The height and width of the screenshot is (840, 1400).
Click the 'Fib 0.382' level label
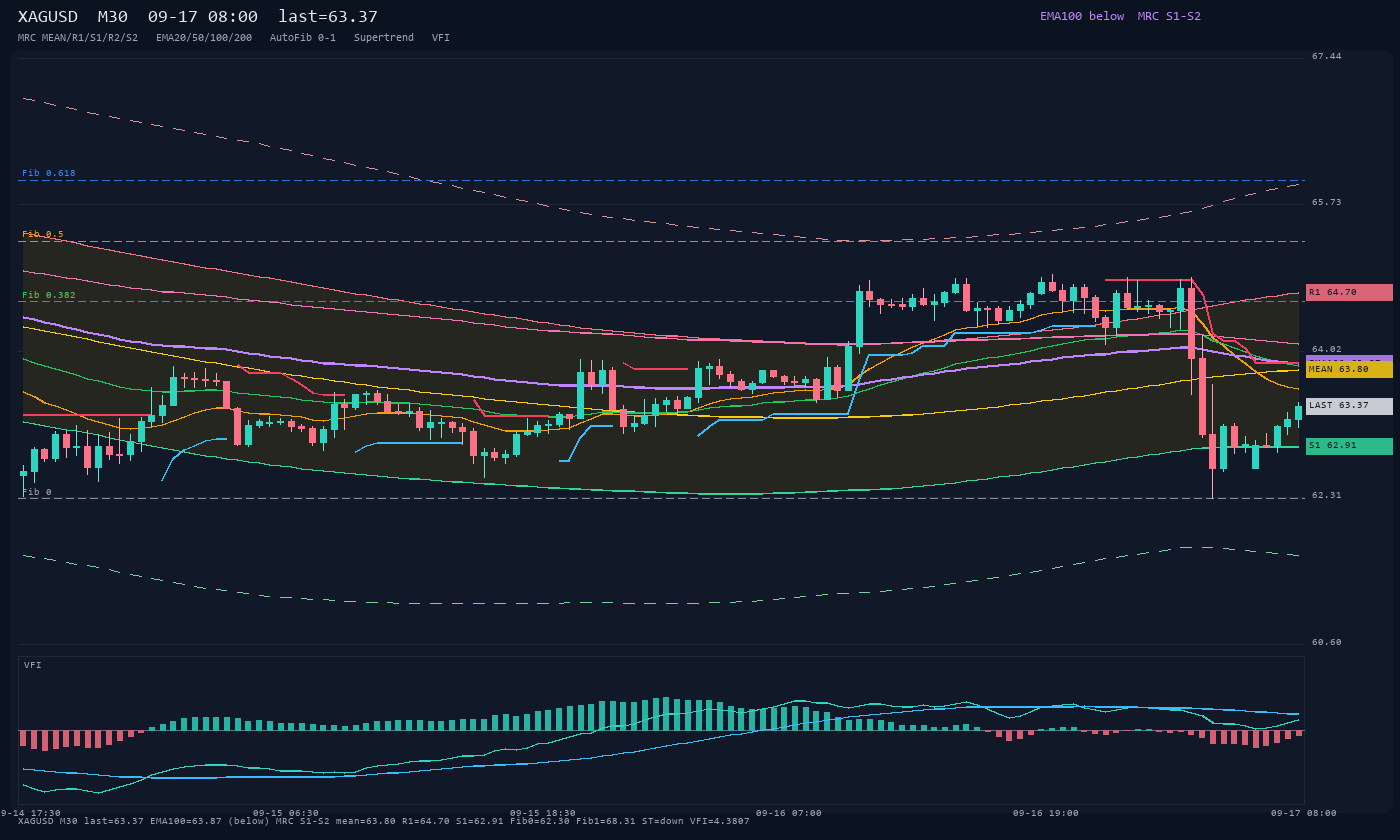pos(49,295)
